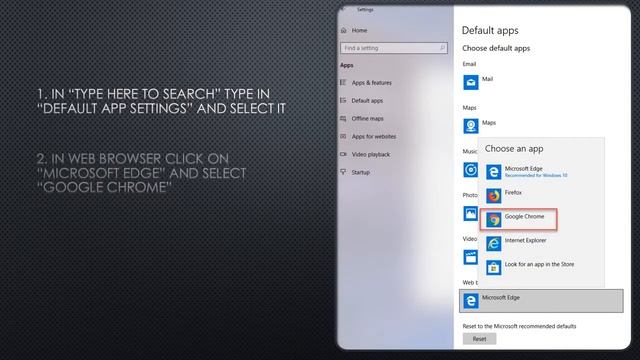Screen dimensions: 640x360
Task: Click the Maps app name label
Action: point(489,122)
